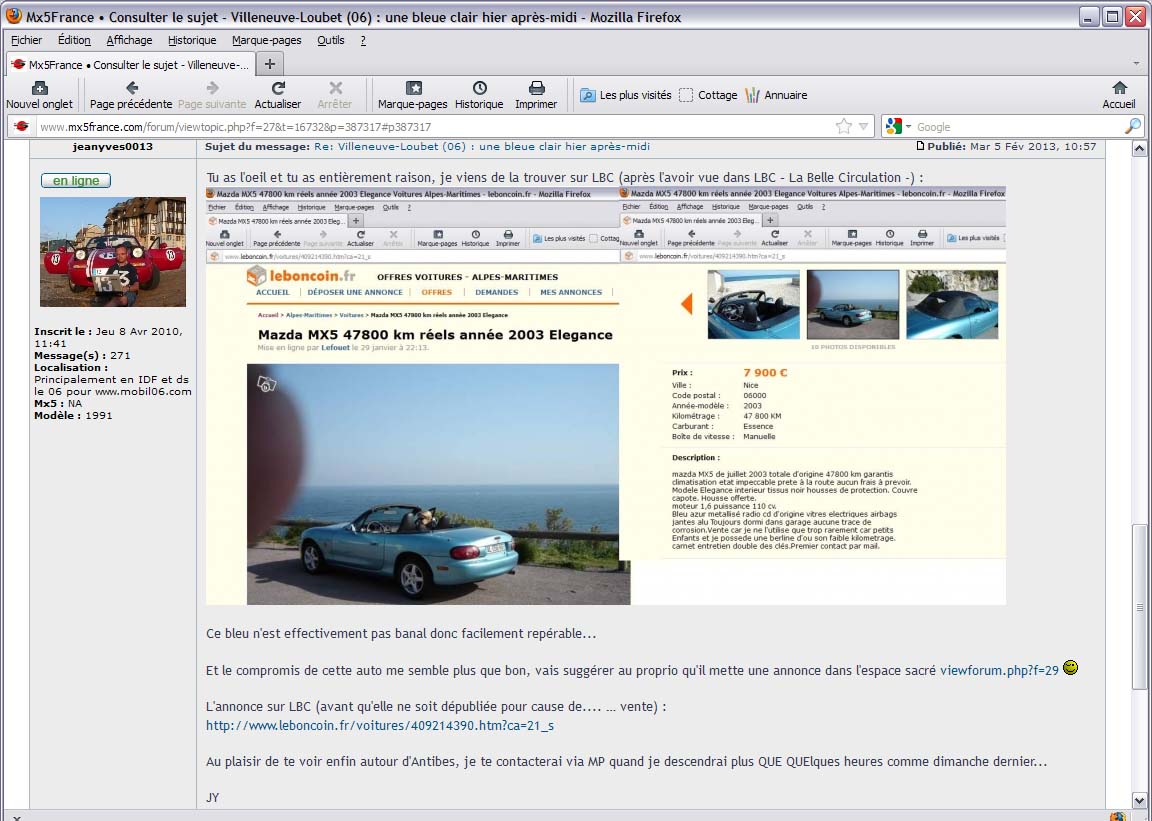Go to home page via Accueil icon

point(1119,88)
